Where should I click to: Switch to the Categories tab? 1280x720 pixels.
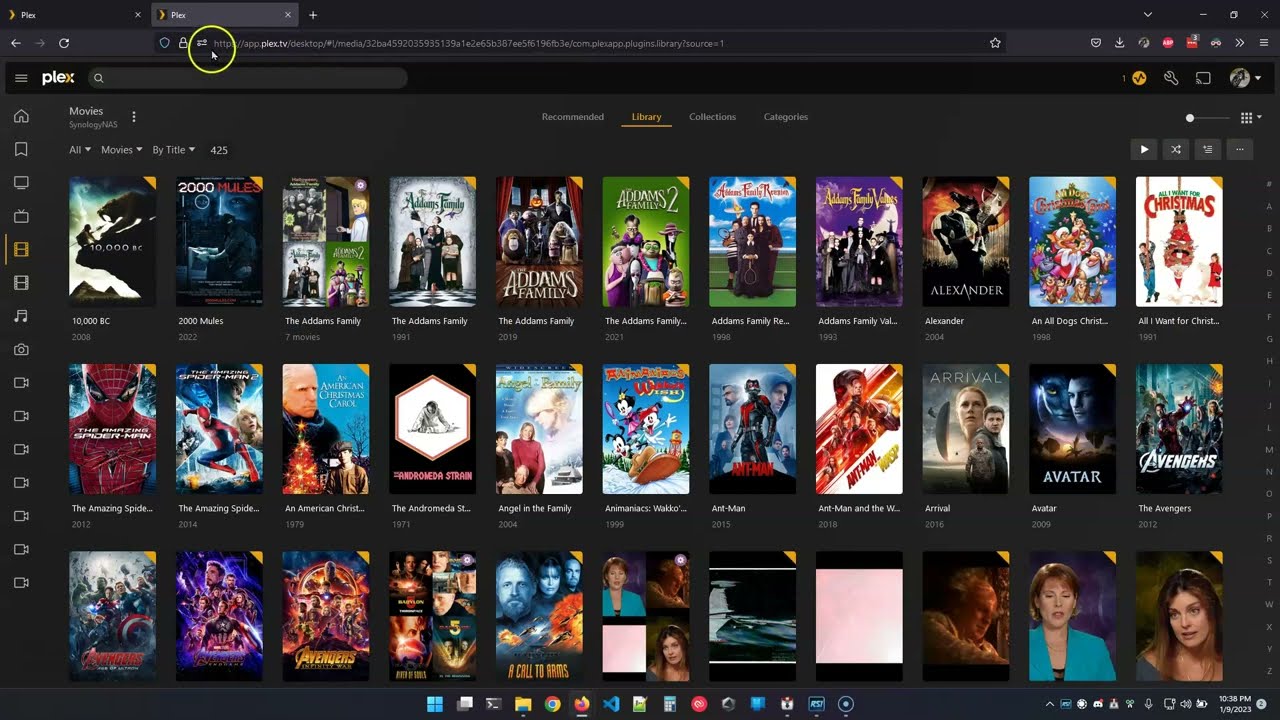786,117
